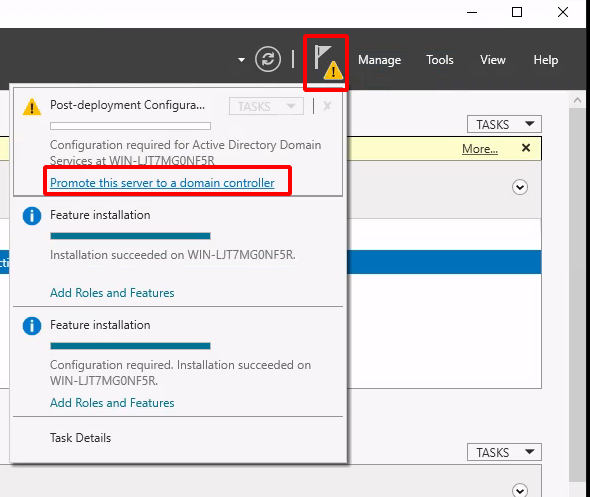590x497 pixels.
Task: Open the Tools menu
Action: point(439,60)
